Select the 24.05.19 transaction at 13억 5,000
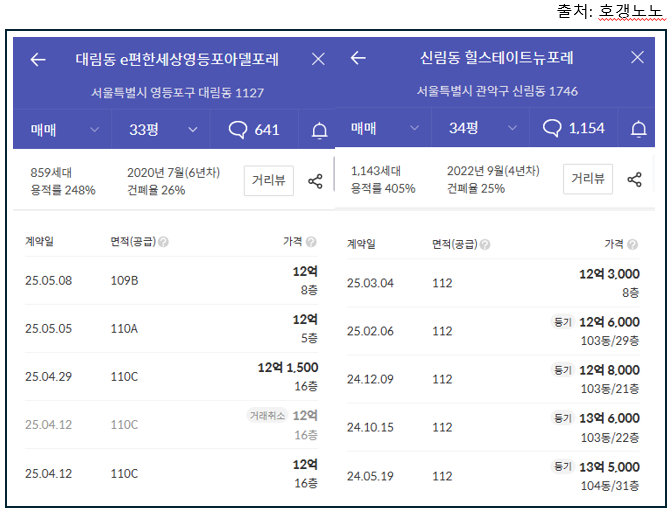This screenshot has height=516, width=672. [493, 476]
